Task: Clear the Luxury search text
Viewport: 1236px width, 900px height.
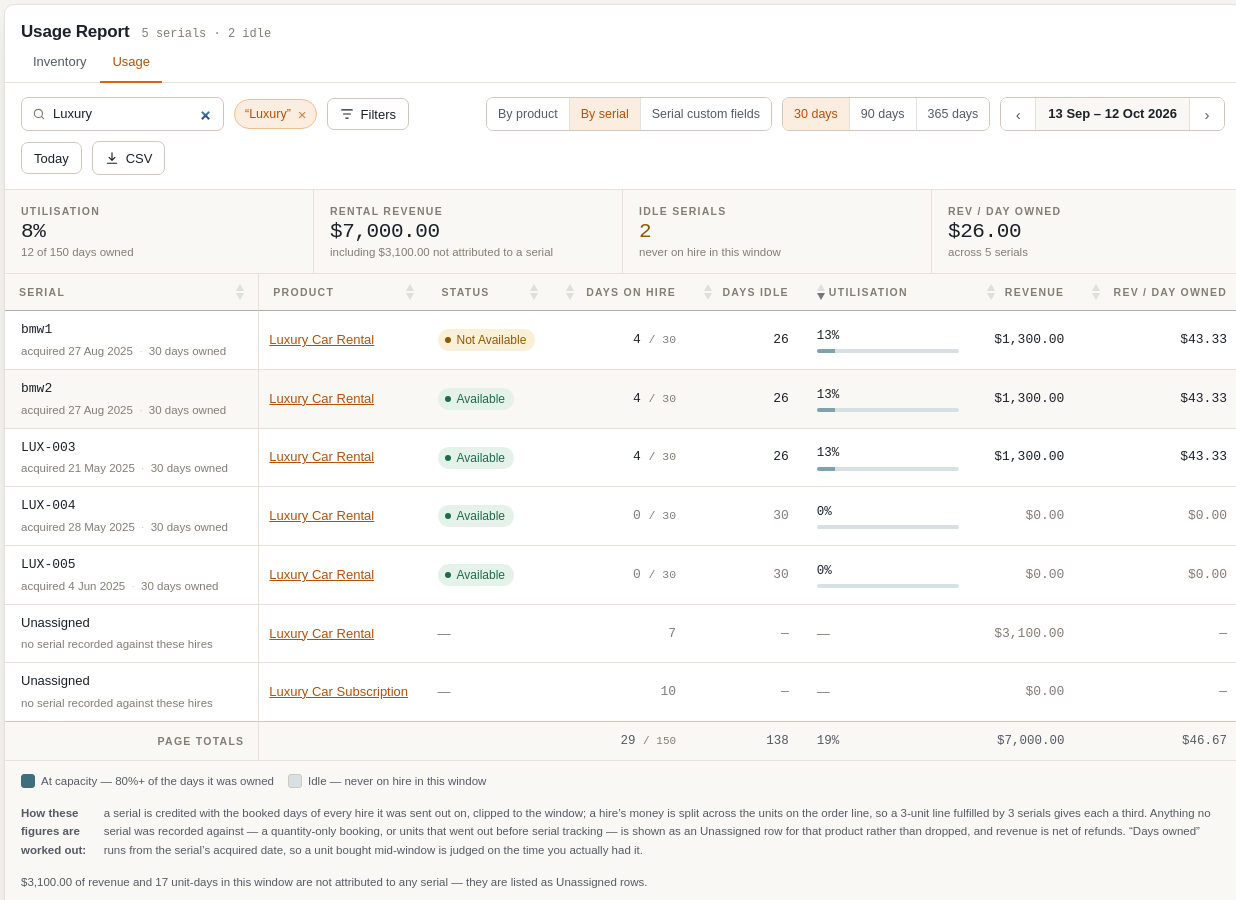Action: pos(205,115)
